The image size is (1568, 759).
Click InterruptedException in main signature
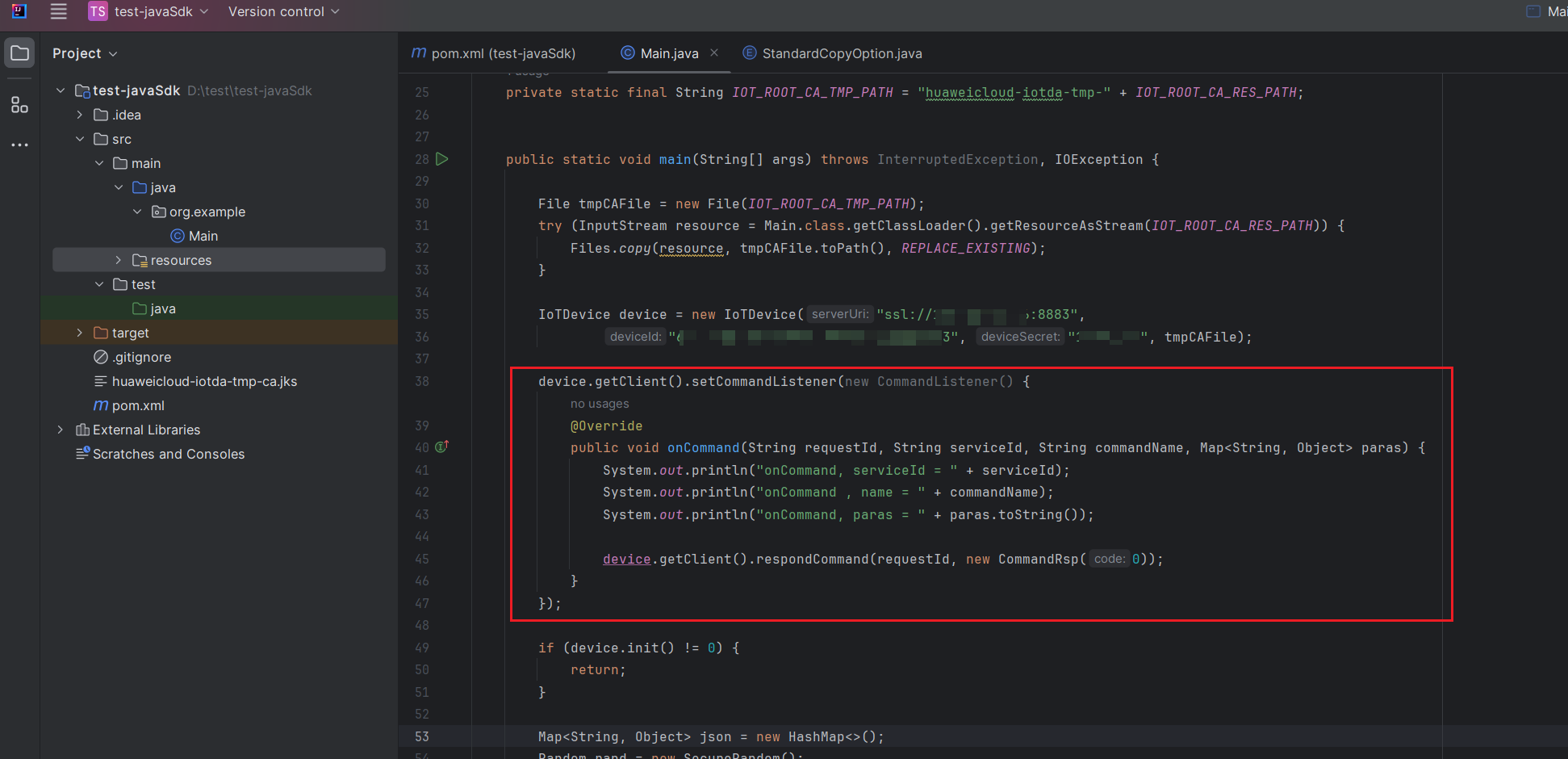coord(958,159)
